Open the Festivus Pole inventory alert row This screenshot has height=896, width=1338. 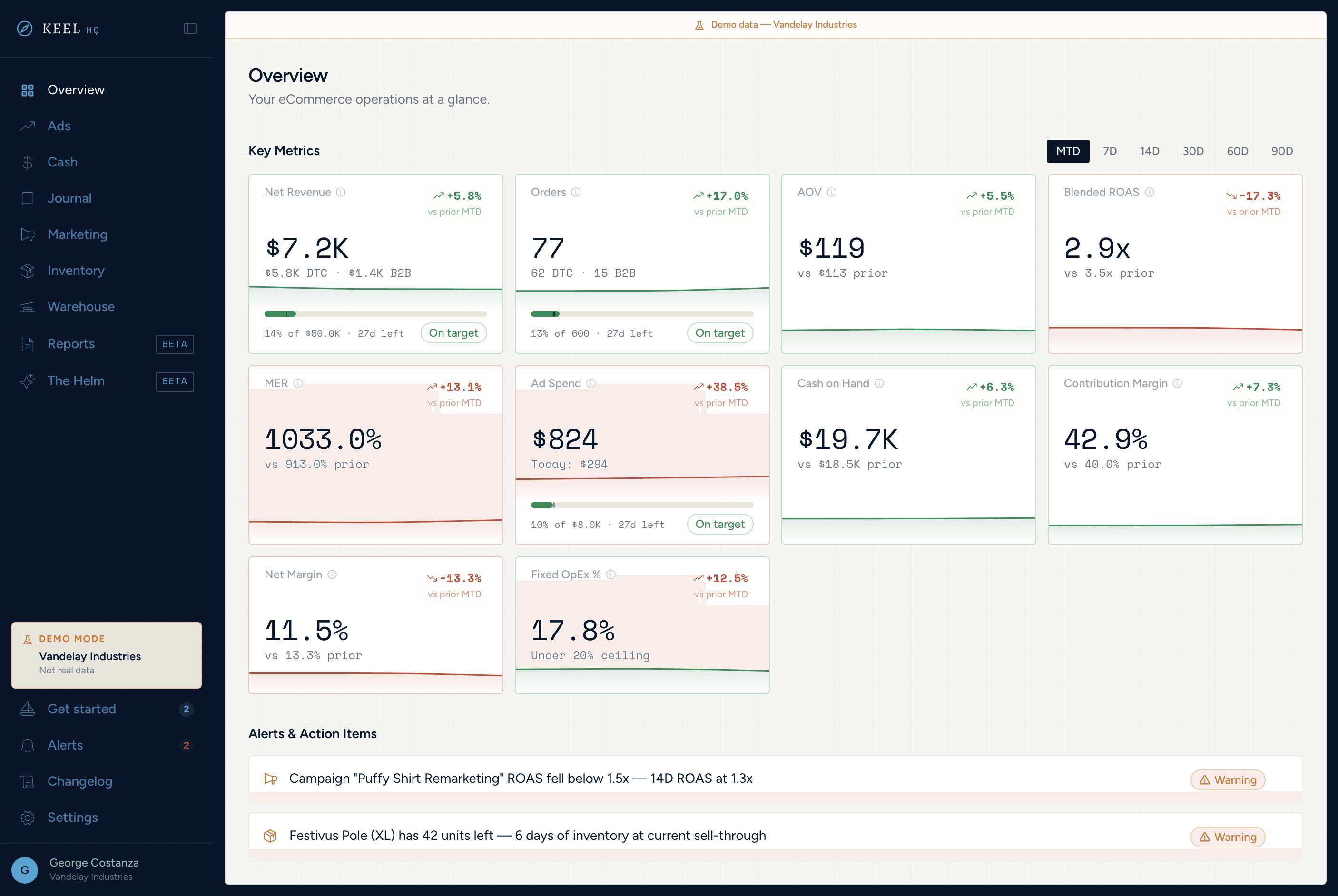(x=775, y=837)
